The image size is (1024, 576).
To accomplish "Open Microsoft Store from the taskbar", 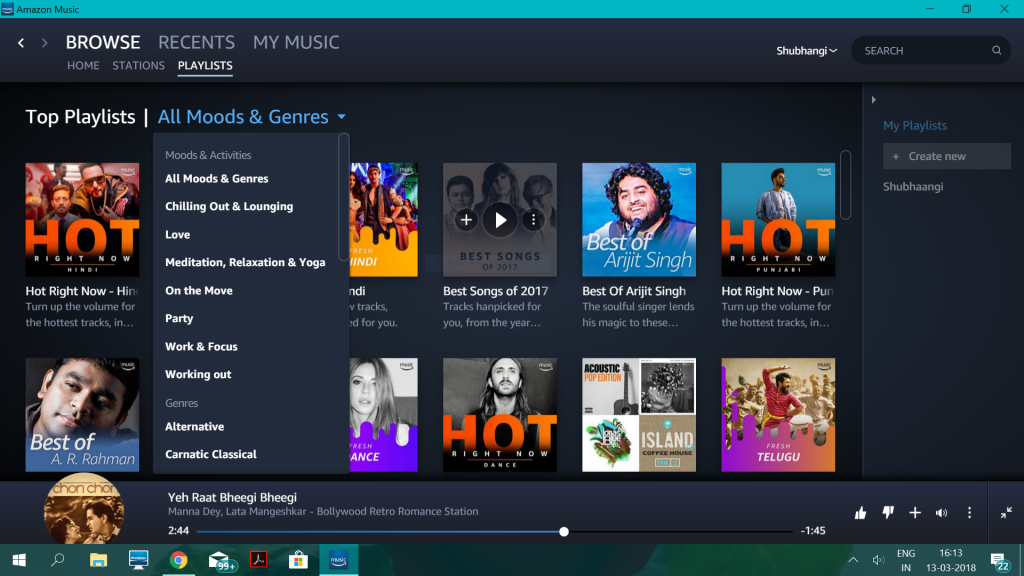I will pos(298,560).
